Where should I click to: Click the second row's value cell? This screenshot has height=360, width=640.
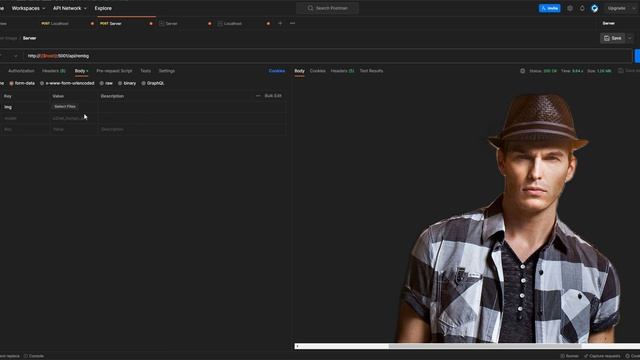[73, 118]
